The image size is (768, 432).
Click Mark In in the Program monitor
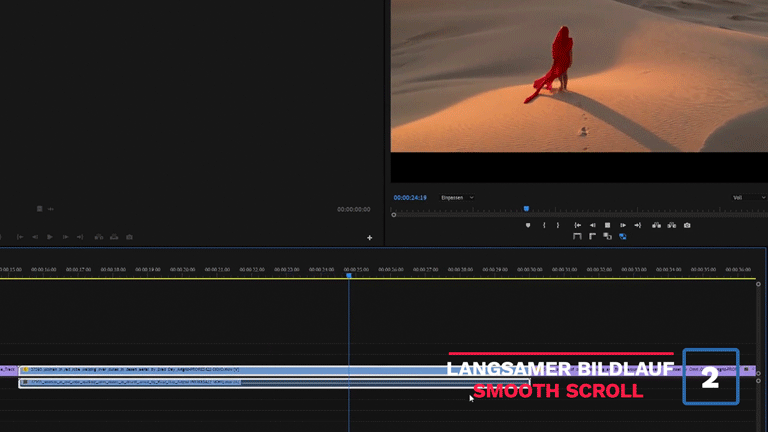(544, 225)
